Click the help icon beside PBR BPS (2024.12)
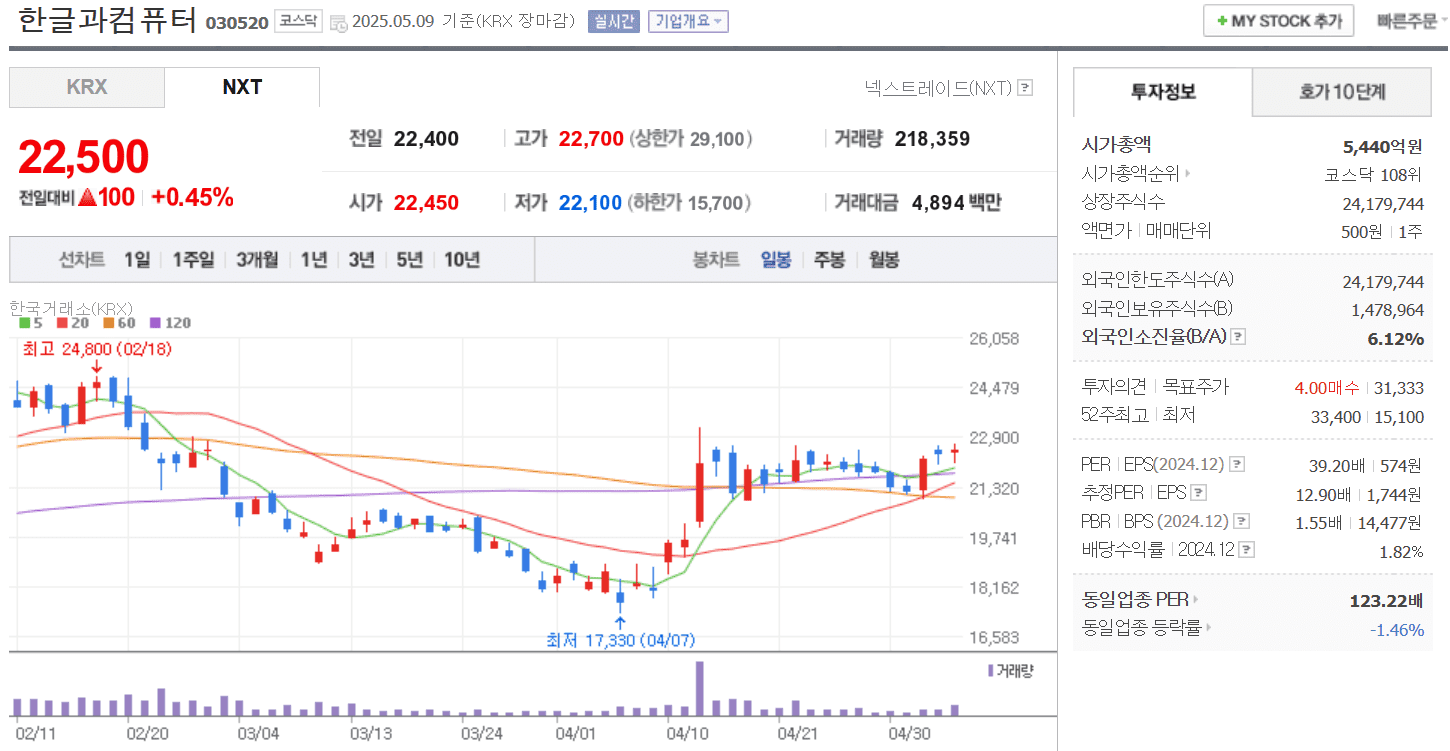Image resolution: width=1450 pixels, height=751 pixels. tap(1242, 521)
